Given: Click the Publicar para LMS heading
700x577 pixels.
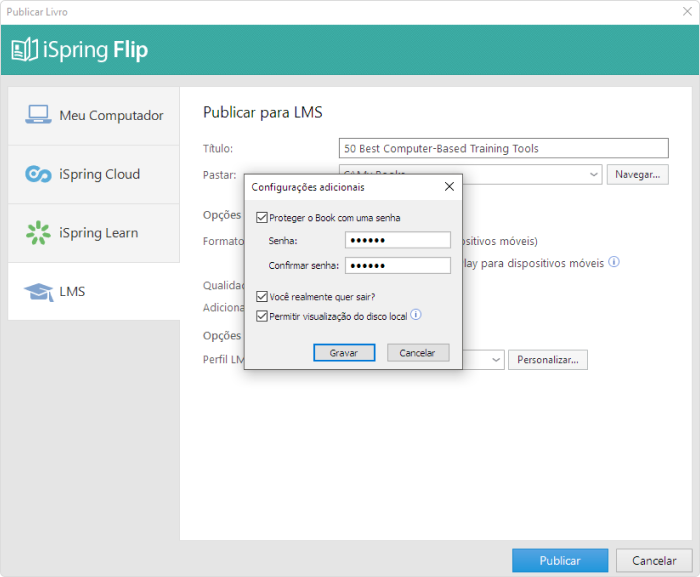Looking at the screenshot, I should pos(262,112).
